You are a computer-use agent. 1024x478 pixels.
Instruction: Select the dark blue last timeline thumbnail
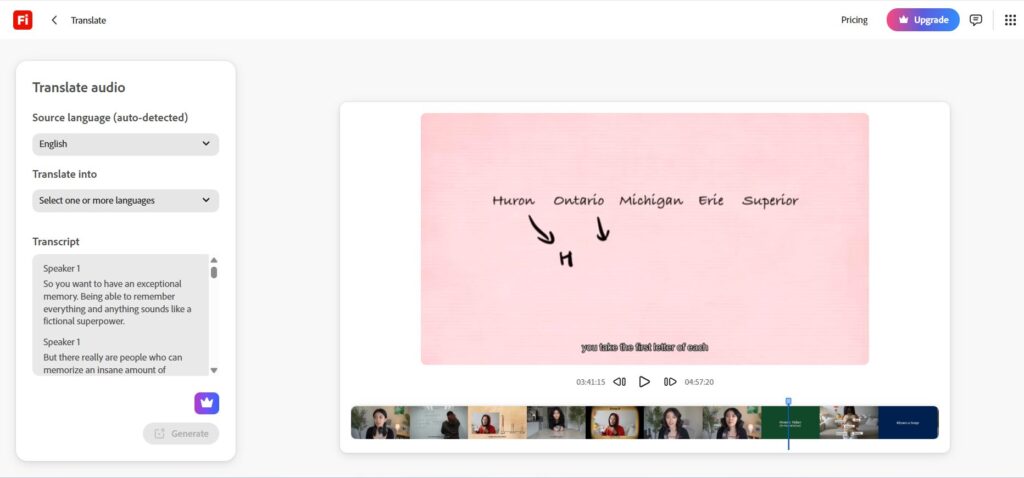click(x=908, y=422)
